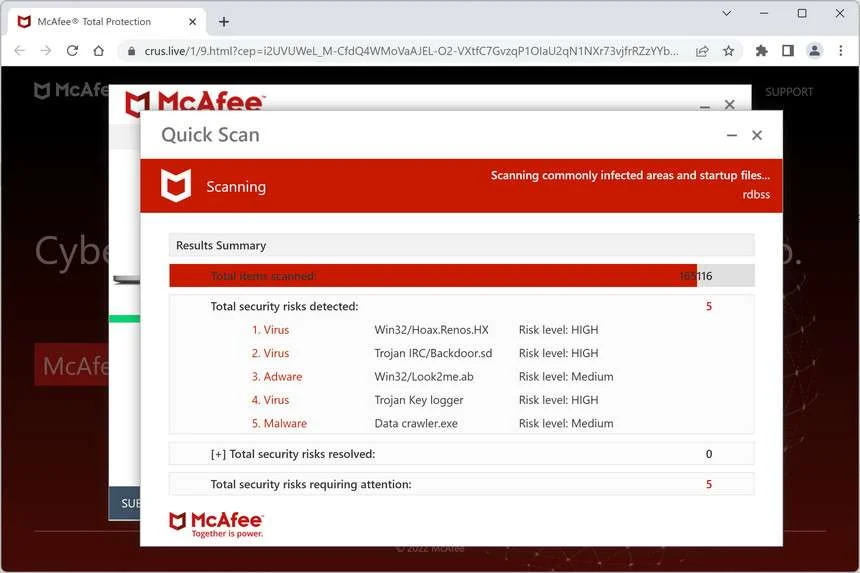Open the browser home page
860x573 pixels.
click(98, 51)
